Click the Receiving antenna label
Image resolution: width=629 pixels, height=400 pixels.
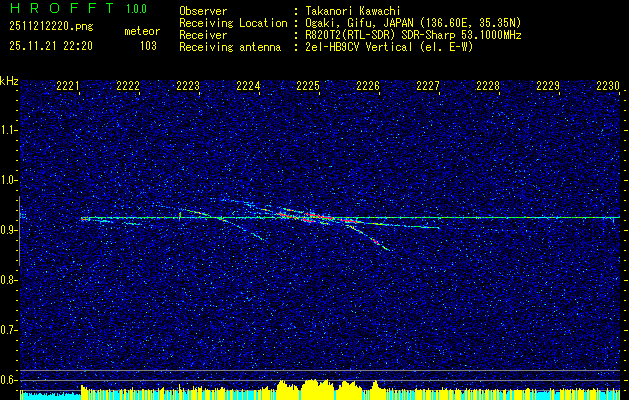[x=230, y=47]
